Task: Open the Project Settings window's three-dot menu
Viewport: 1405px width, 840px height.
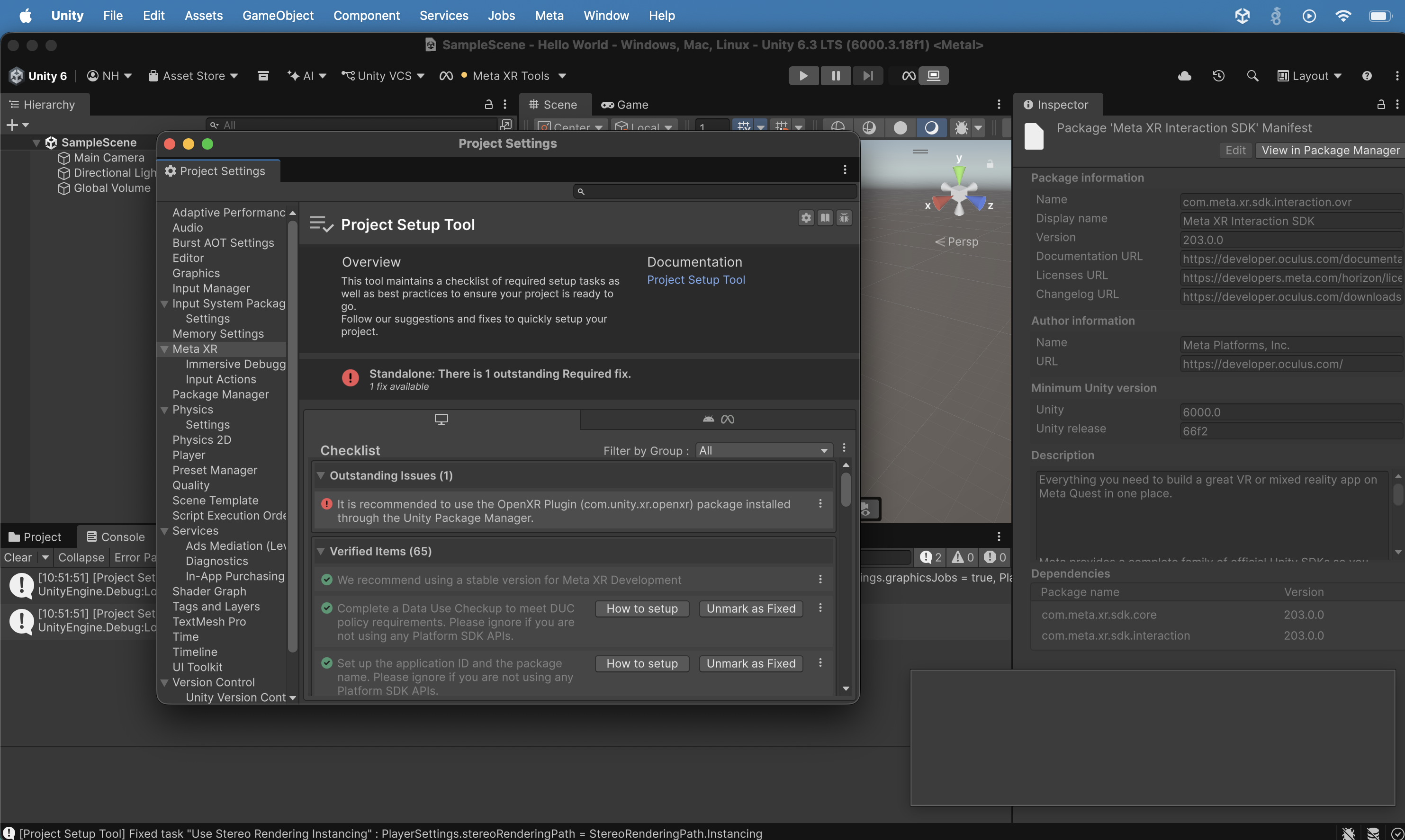Action: 844,170
